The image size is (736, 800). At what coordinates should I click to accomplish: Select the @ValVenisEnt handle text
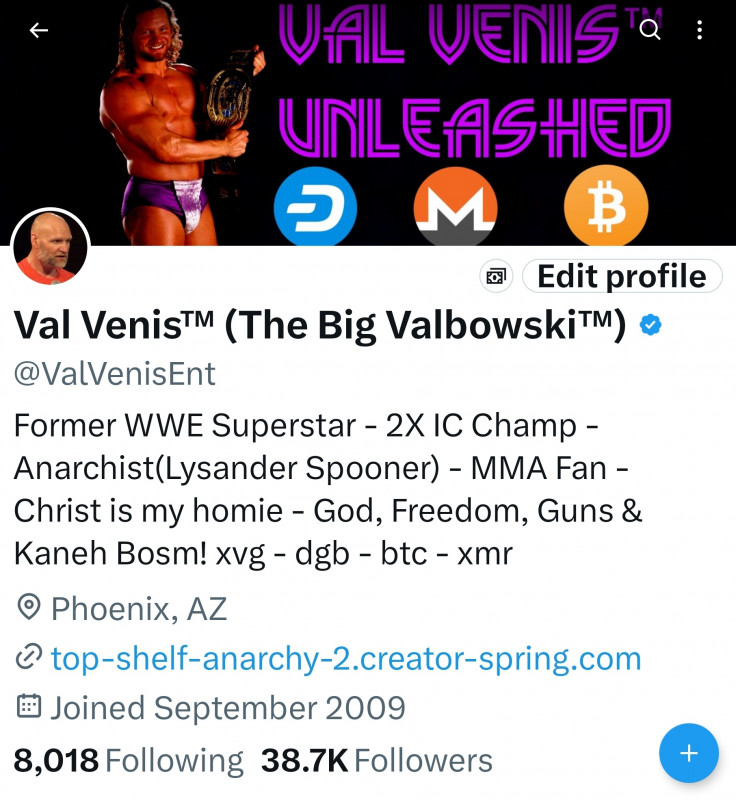point(115,374)
